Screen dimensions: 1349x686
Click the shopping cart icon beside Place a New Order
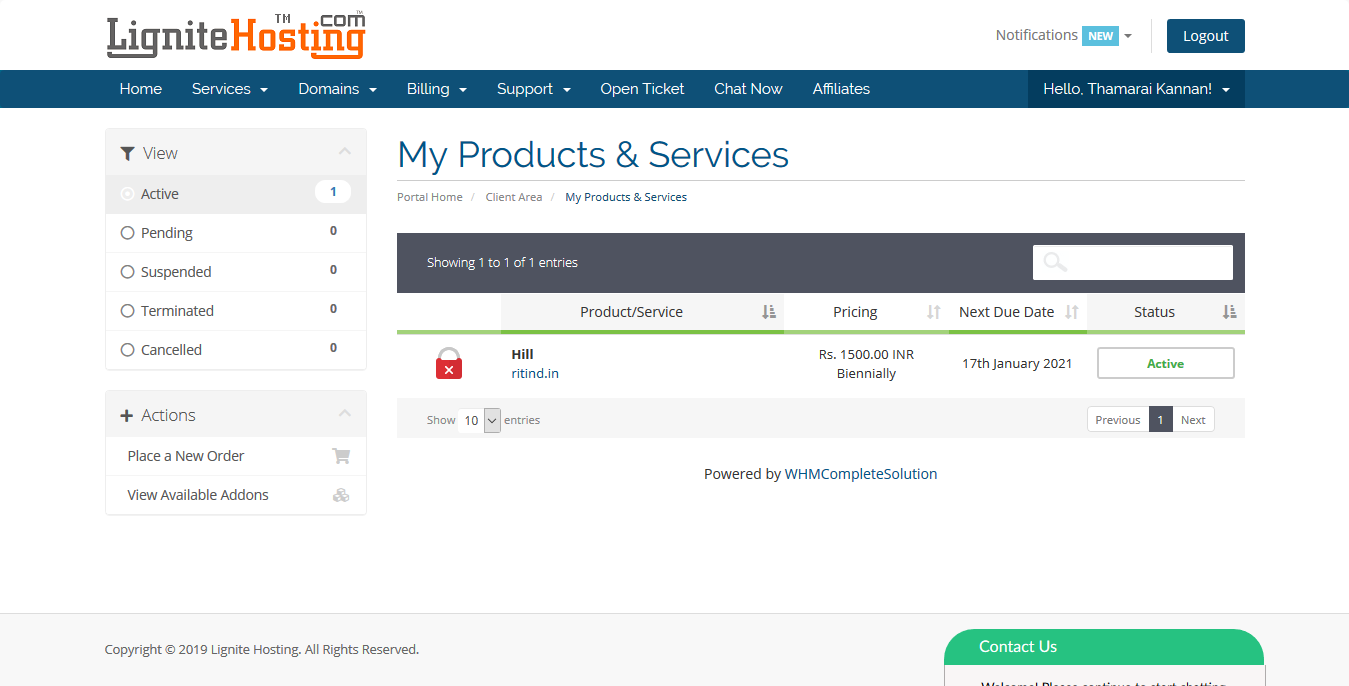coord(341,456)
